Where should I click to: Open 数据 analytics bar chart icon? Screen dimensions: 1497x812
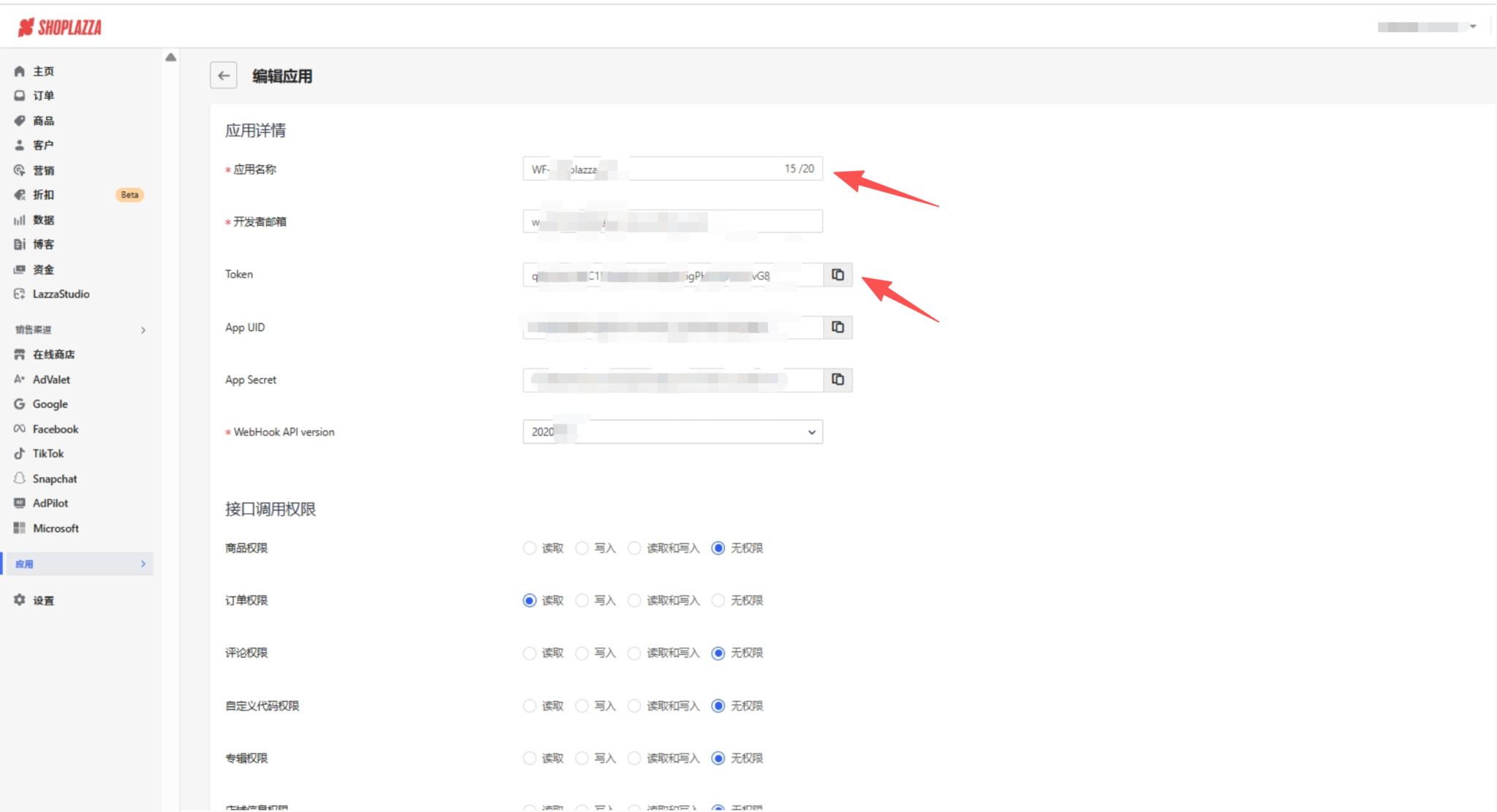(20, 220)
